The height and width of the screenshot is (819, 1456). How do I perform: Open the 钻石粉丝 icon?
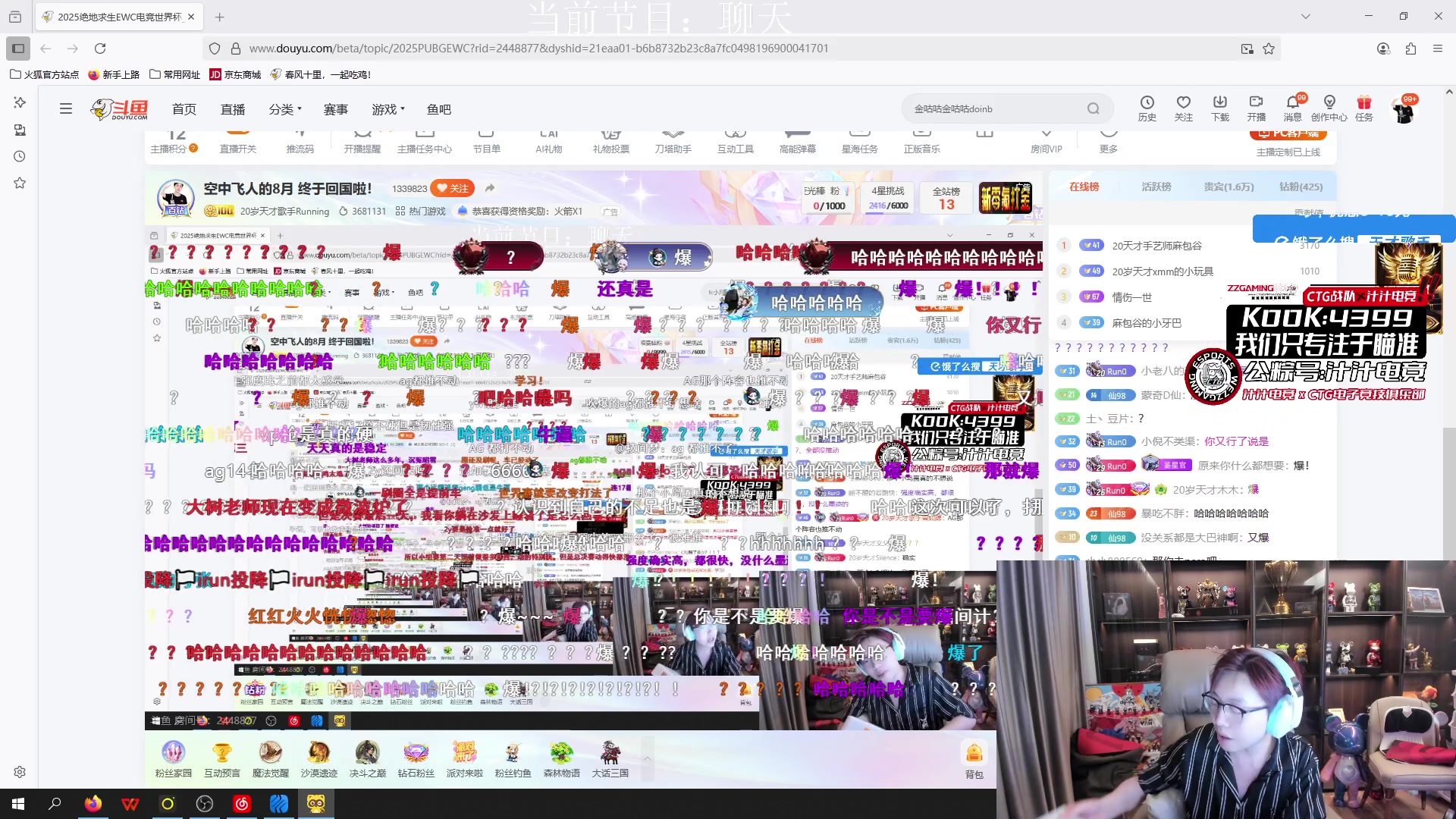(x=416, y=759)
